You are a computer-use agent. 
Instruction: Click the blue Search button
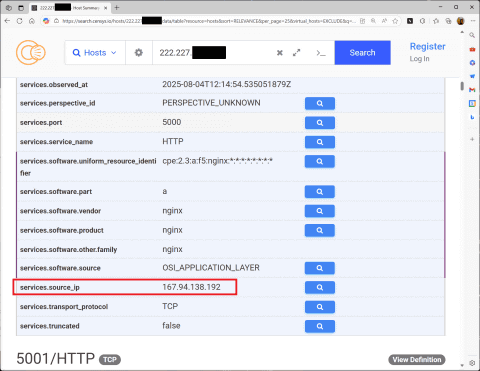(x=362, y=53)
